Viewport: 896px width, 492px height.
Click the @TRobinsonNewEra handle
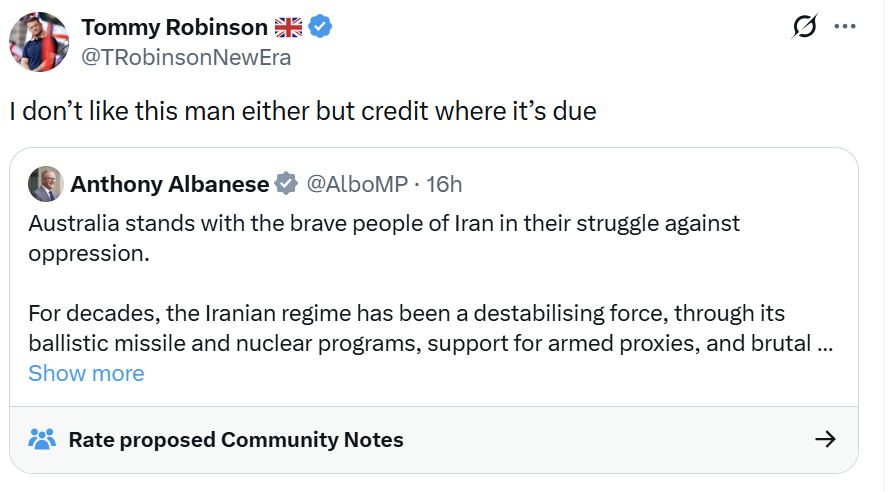(x=186, y=57)
